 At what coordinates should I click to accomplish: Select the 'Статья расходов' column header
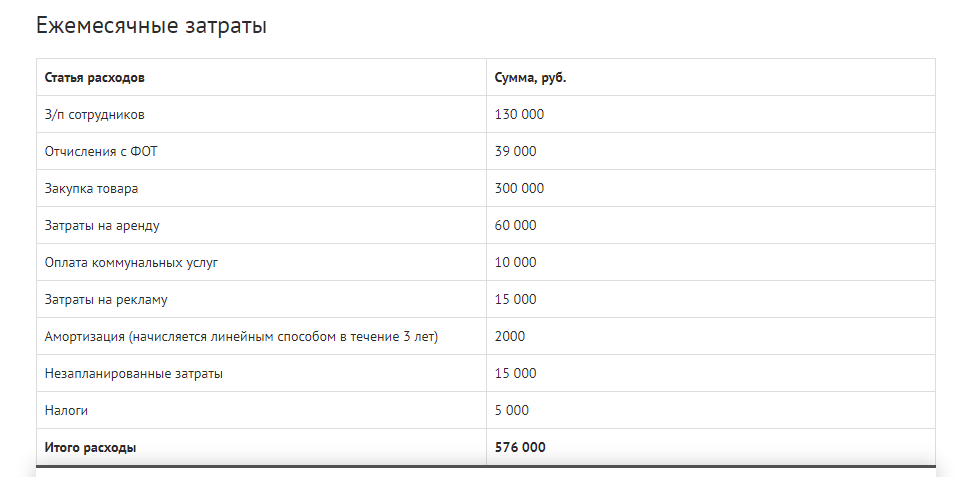[95, 78]
